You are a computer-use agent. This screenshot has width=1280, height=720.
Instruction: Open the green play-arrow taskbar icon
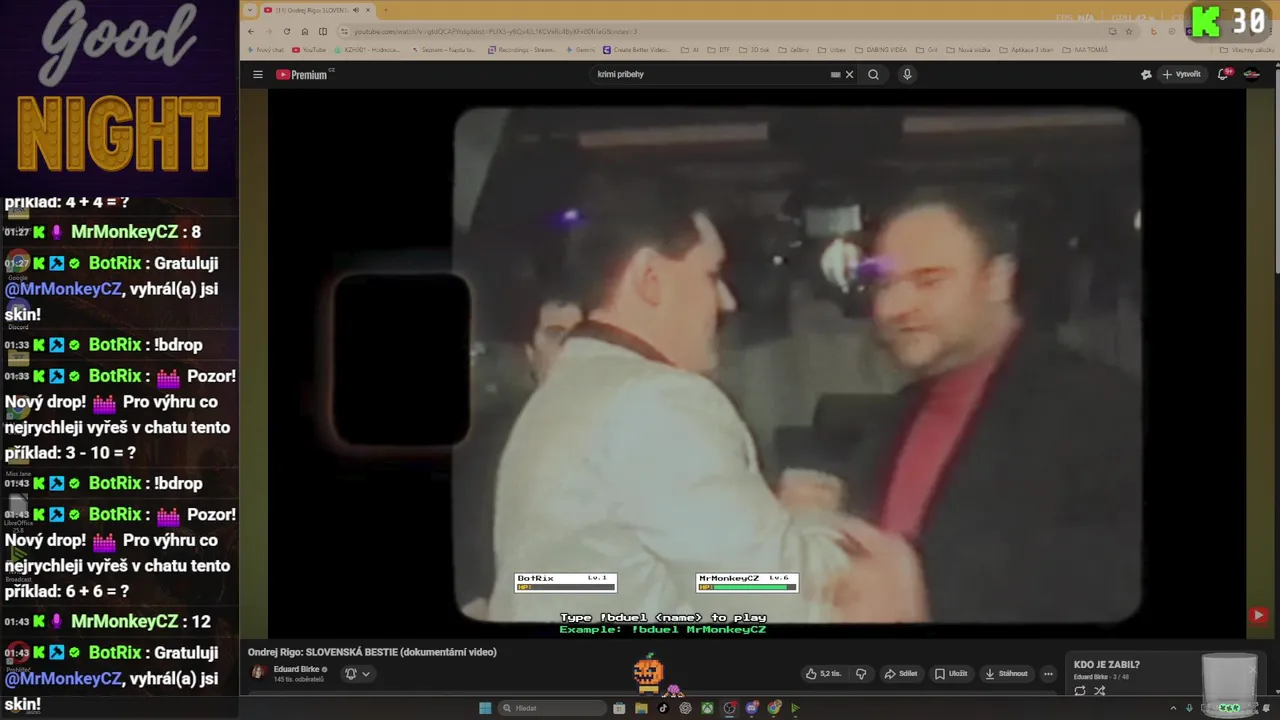click(x=795, y=708)
